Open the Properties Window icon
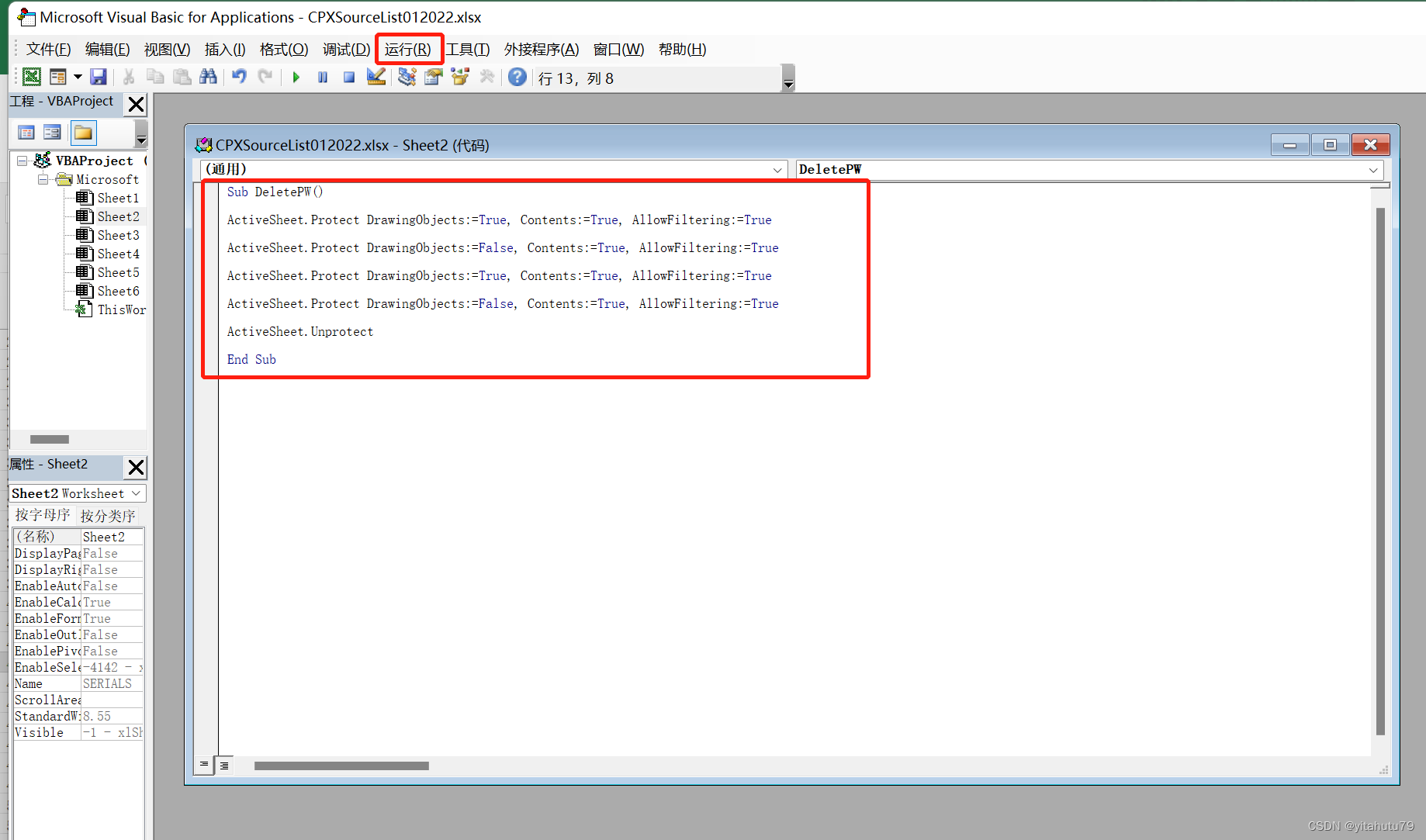The height and width of the screenshot is (840, 1426). pos(434,77)
